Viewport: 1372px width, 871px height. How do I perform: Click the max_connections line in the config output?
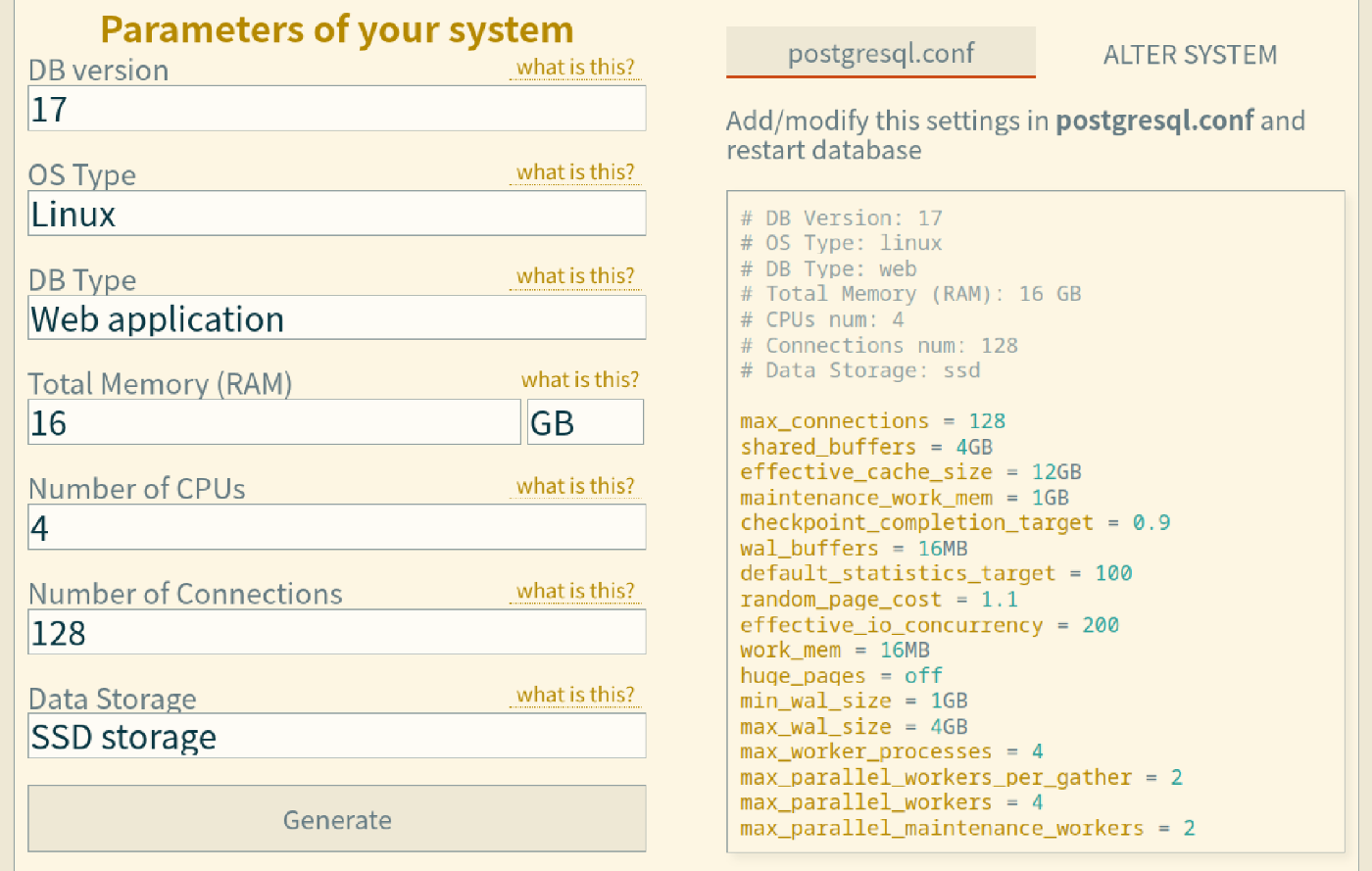[872, 421]
